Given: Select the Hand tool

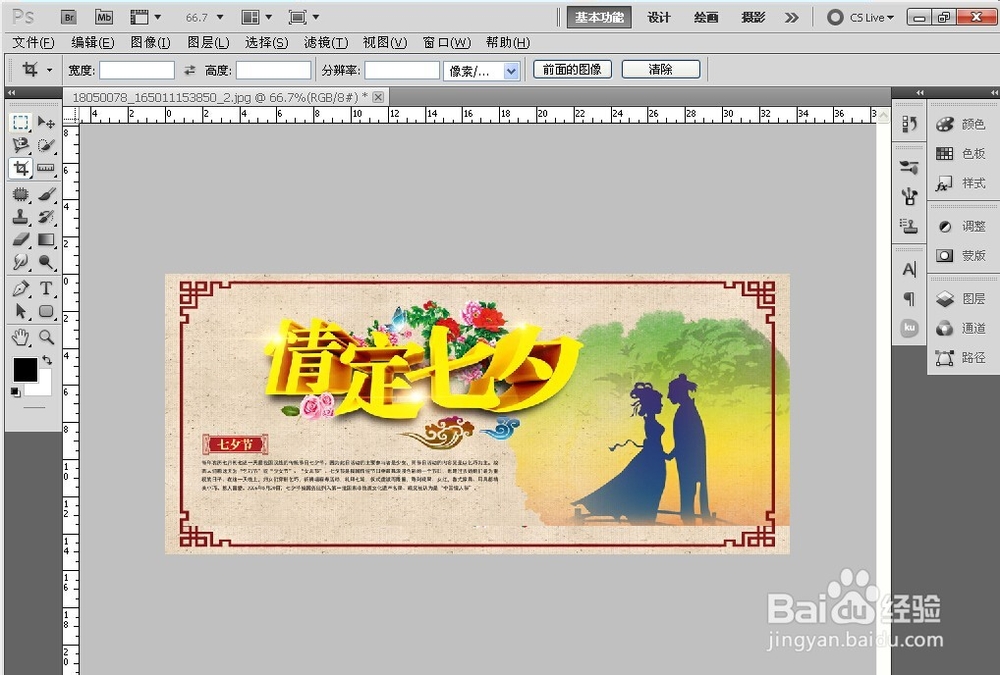Looking at the screenshot, I should click(22, 338).
